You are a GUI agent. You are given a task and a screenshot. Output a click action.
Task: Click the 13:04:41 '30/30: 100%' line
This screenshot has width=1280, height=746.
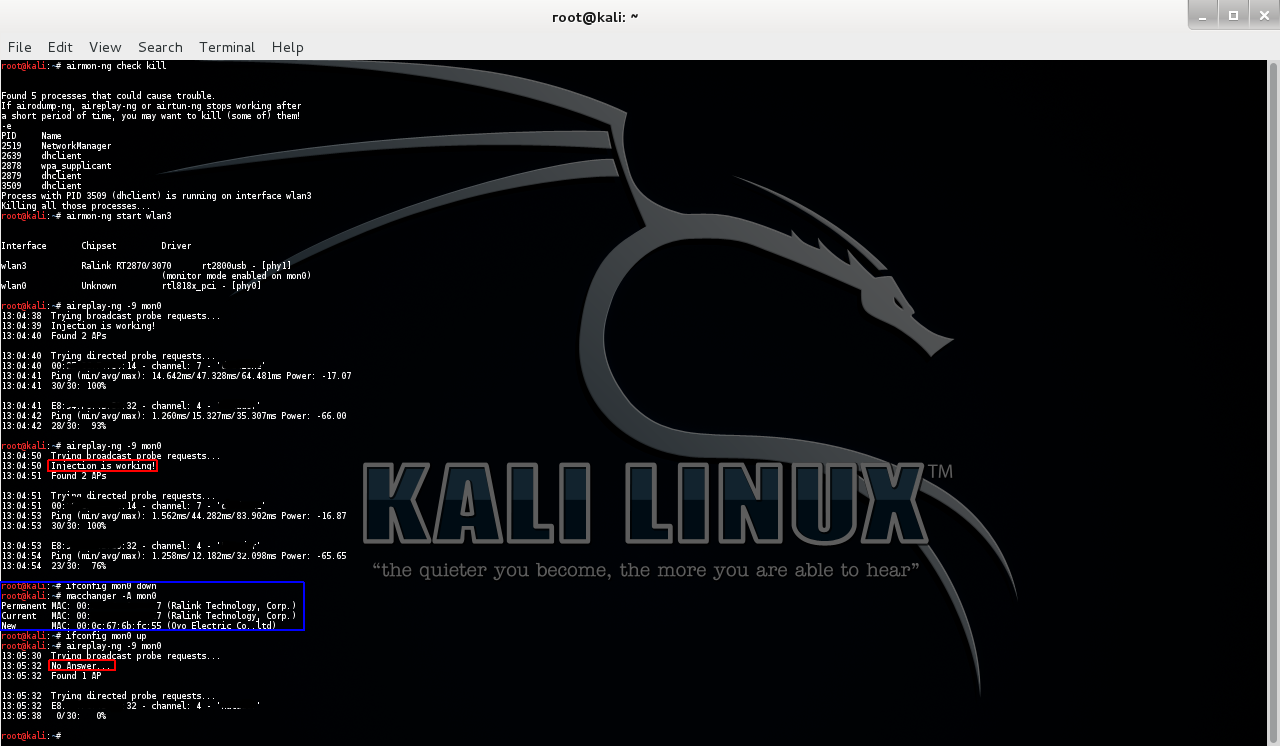tap(54, 386)
